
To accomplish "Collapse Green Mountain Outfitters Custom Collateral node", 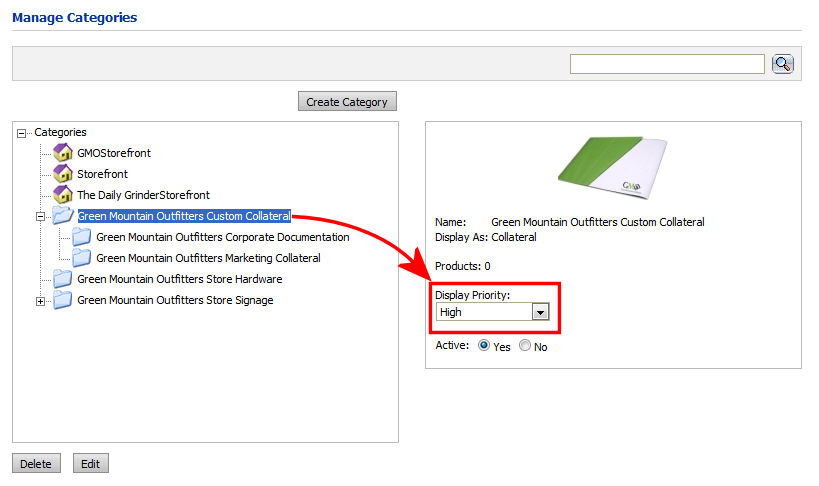I will tap(41, 216).
